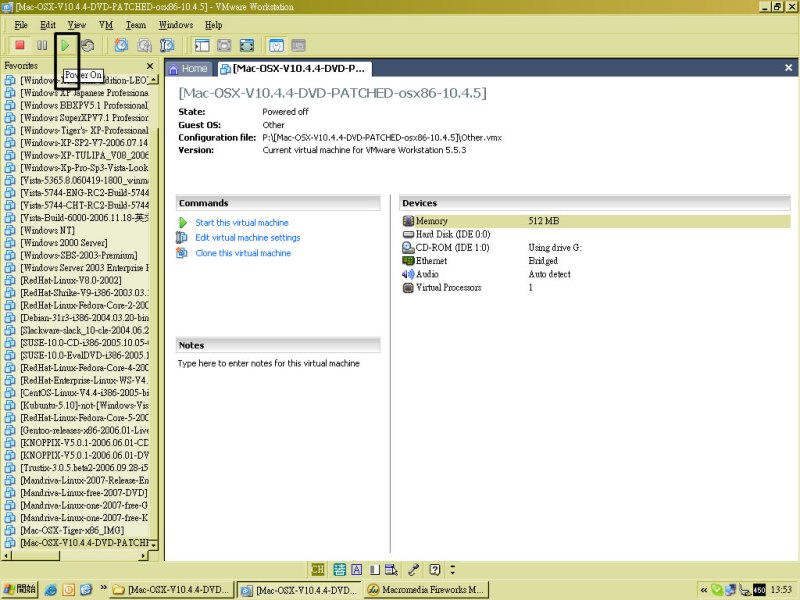Click the language bar help icon
800x600 pixels.
click(x=434, y=569)
